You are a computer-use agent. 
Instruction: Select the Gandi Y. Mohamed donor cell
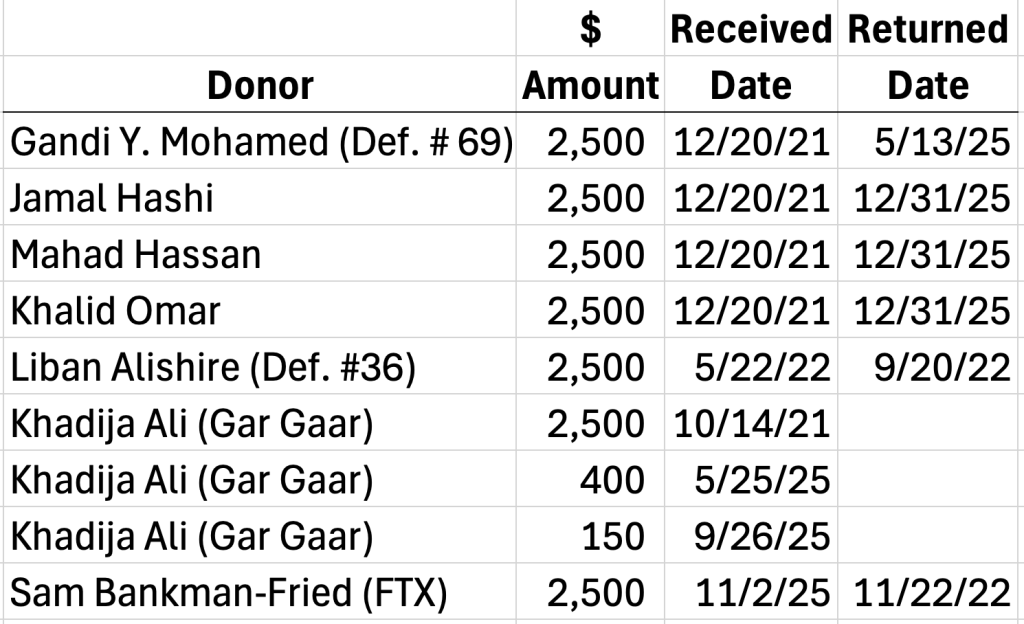(x=260, y=141)
